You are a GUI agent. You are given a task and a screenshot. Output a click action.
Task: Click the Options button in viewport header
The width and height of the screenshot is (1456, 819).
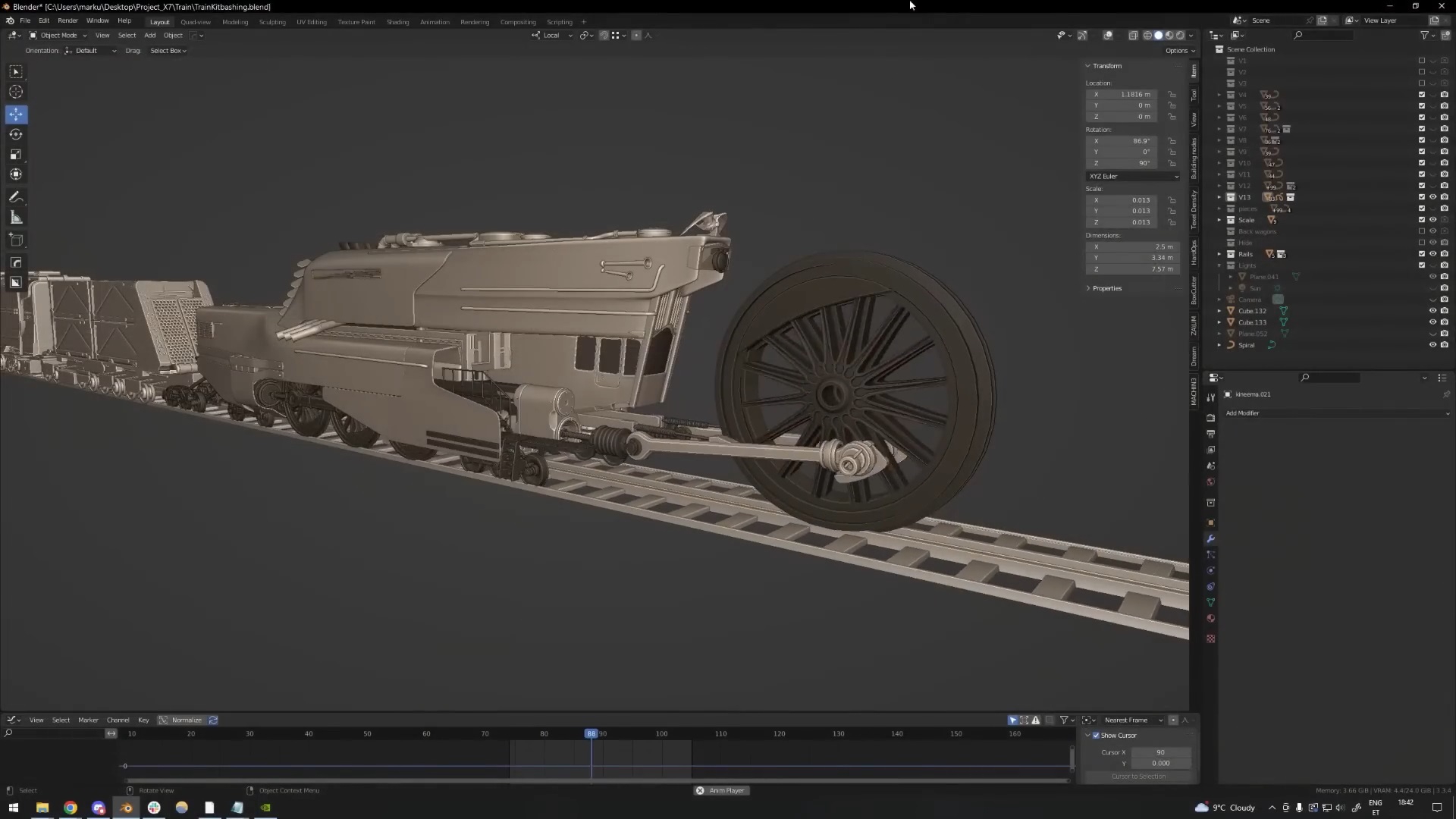click(x=1179, y=51)
